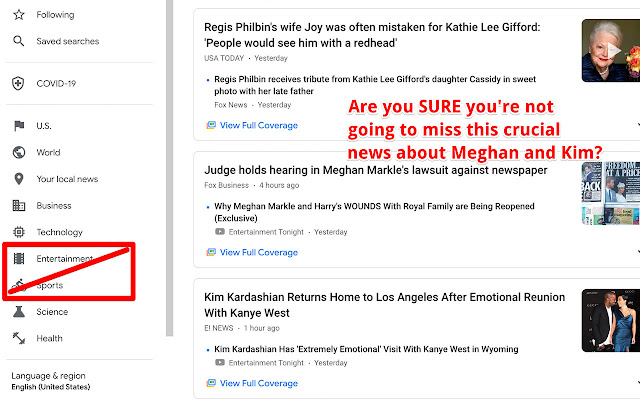Open Language & region setting
This screenshot has height=400, width=640.
click(x=51, y=381)
